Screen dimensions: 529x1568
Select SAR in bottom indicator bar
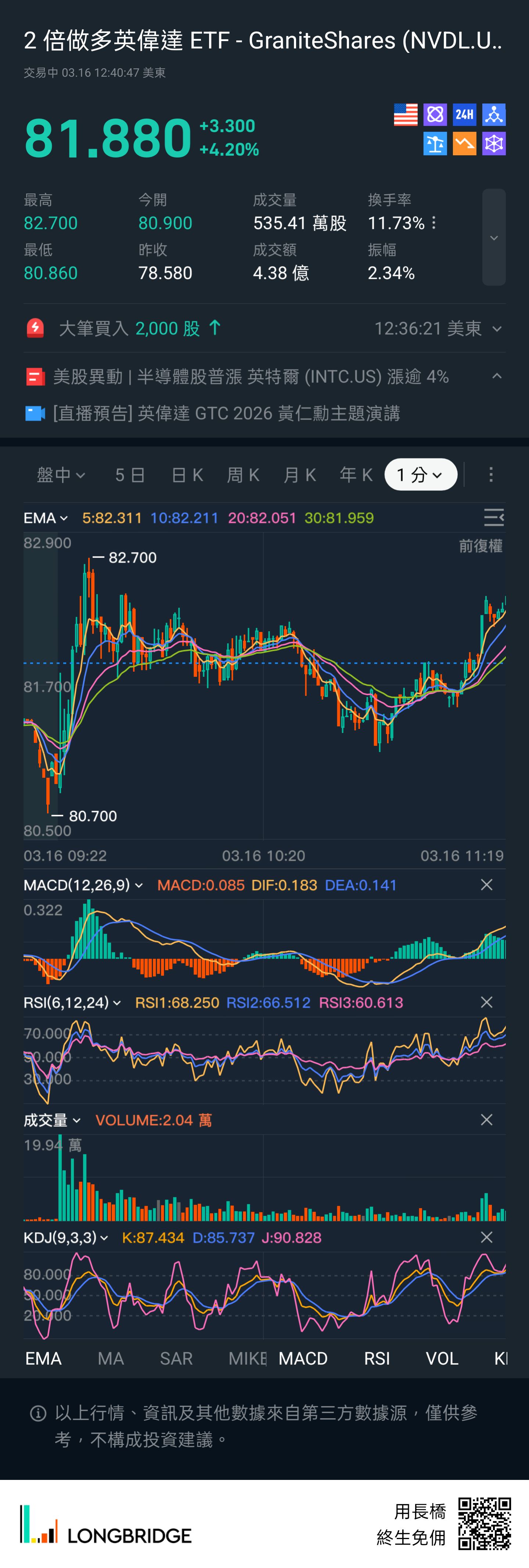pyautogui.click(x=176, y=1358)
